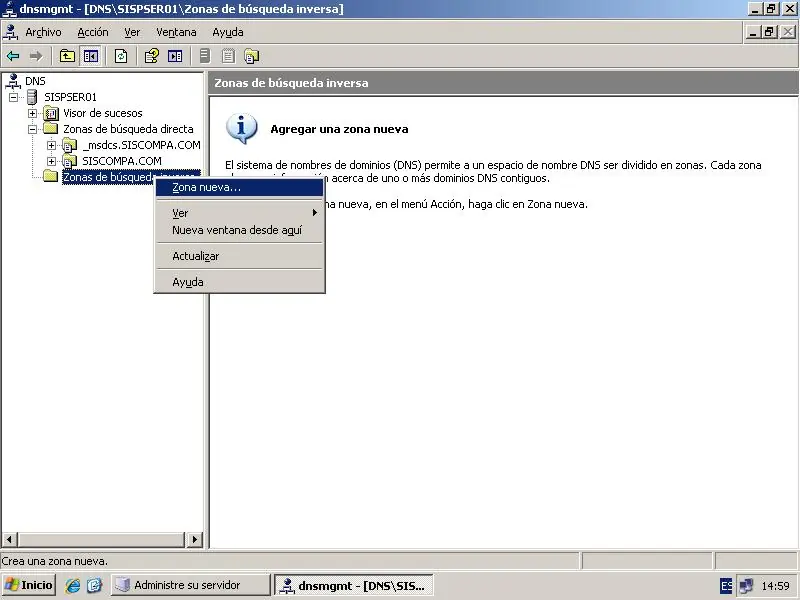Click the server-tower toolbar icon
Image resolution: width=800 pixels, height=600 pixels.
tap(205, 56)
